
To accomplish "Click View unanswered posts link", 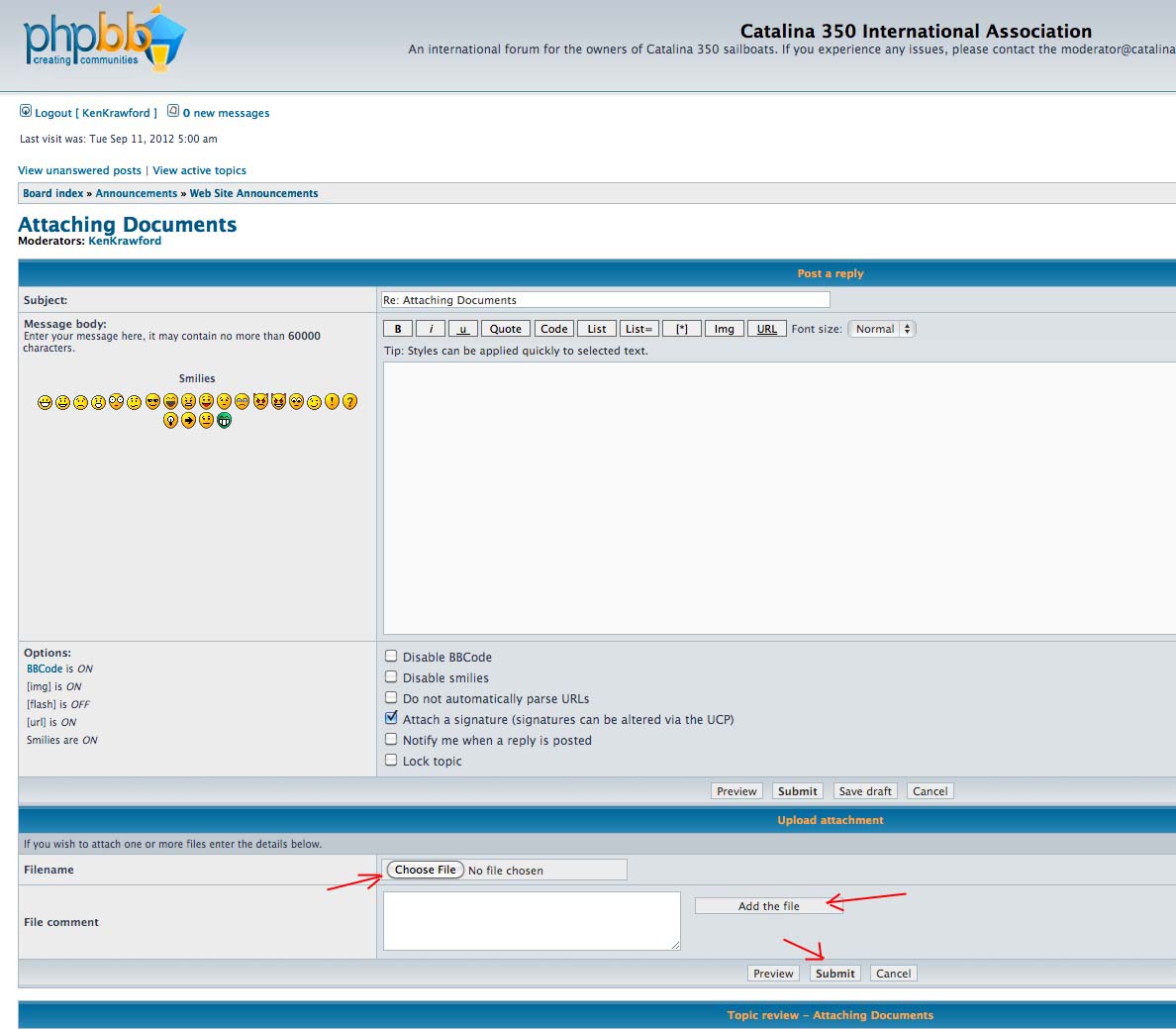I will [79, 170].
